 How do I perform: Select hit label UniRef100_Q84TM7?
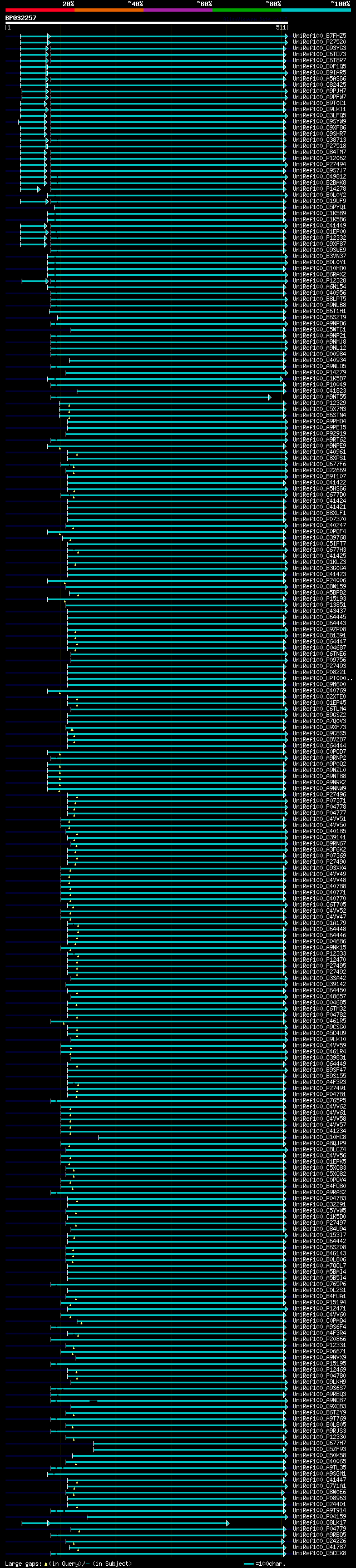click(x=319, y=152)
